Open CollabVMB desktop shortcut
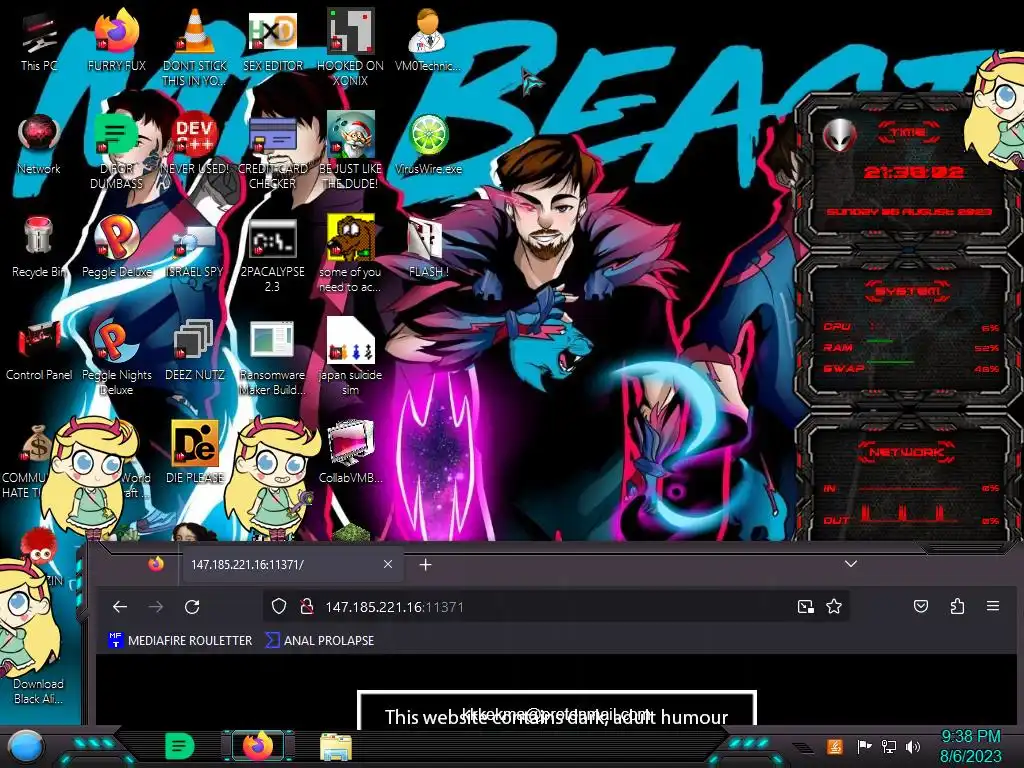Viewport: 1024px width, 768px height. click(350, 453)
